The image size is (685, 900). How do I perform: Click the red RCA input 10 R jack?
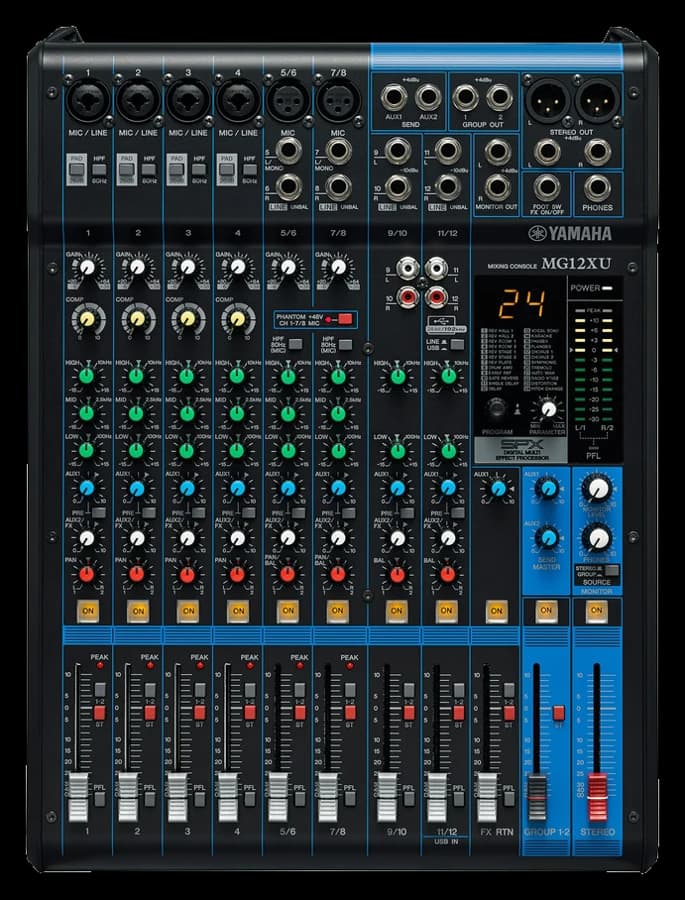point(409,297)
